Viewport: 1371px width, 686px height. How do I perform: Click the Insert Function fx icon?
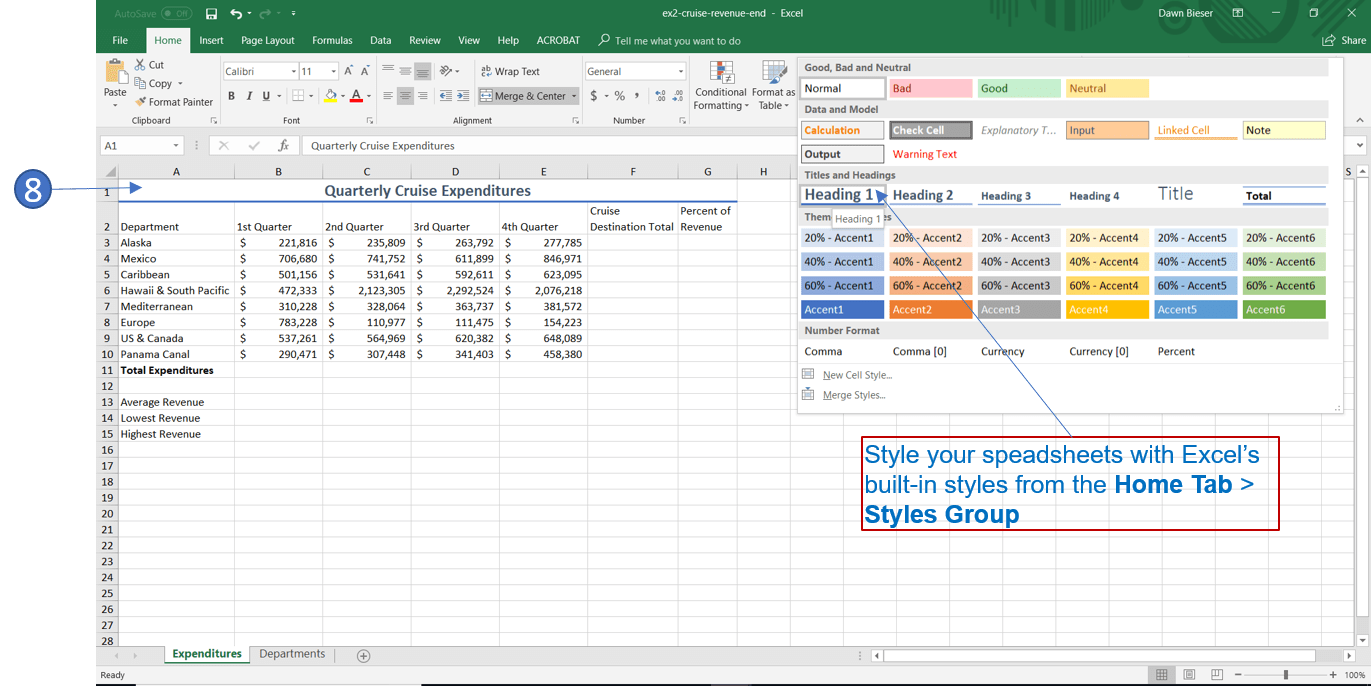point(284,146)
